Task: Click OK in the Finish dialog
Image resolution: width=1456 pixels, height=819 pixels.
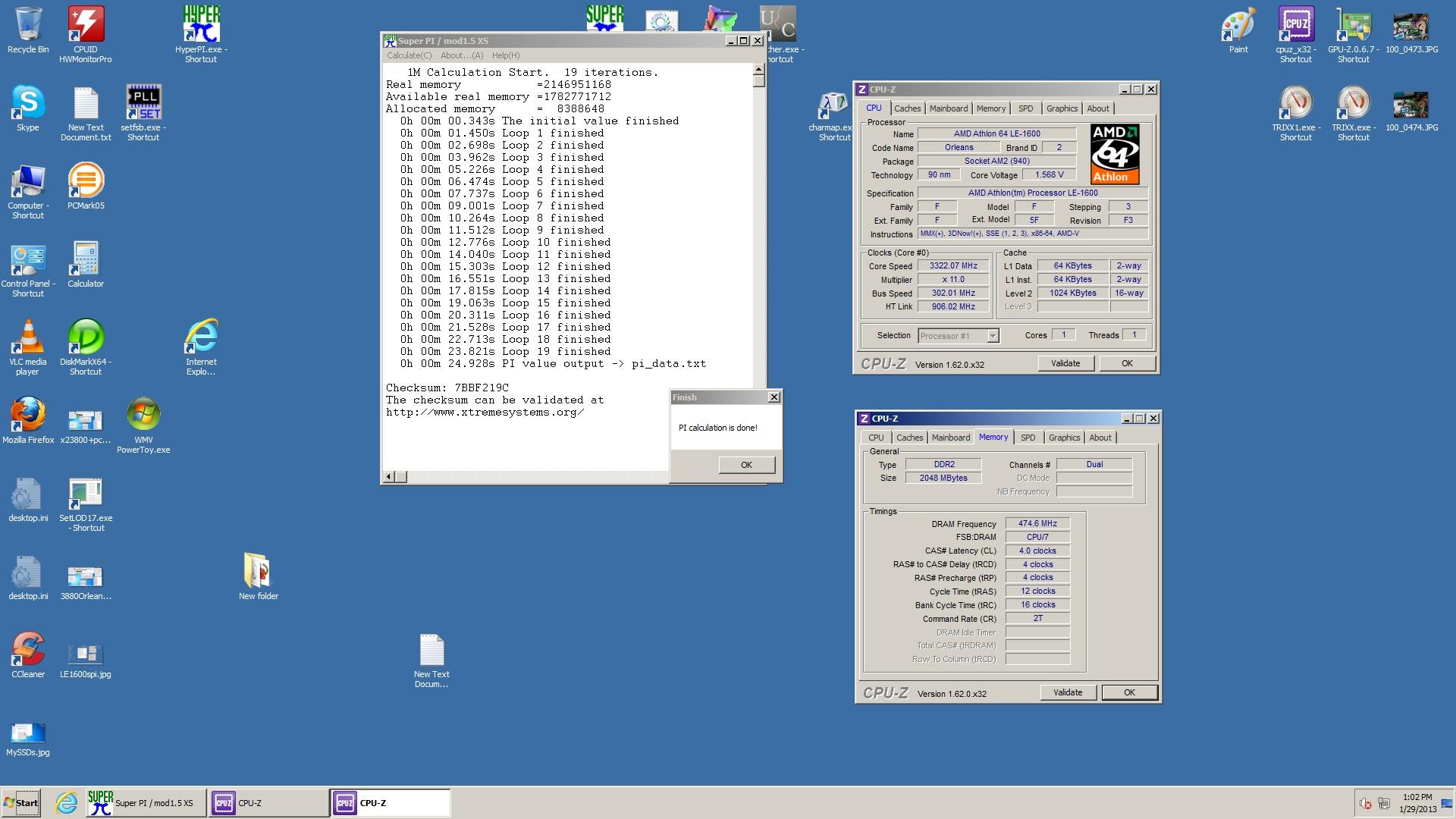Action: [746, 465]
